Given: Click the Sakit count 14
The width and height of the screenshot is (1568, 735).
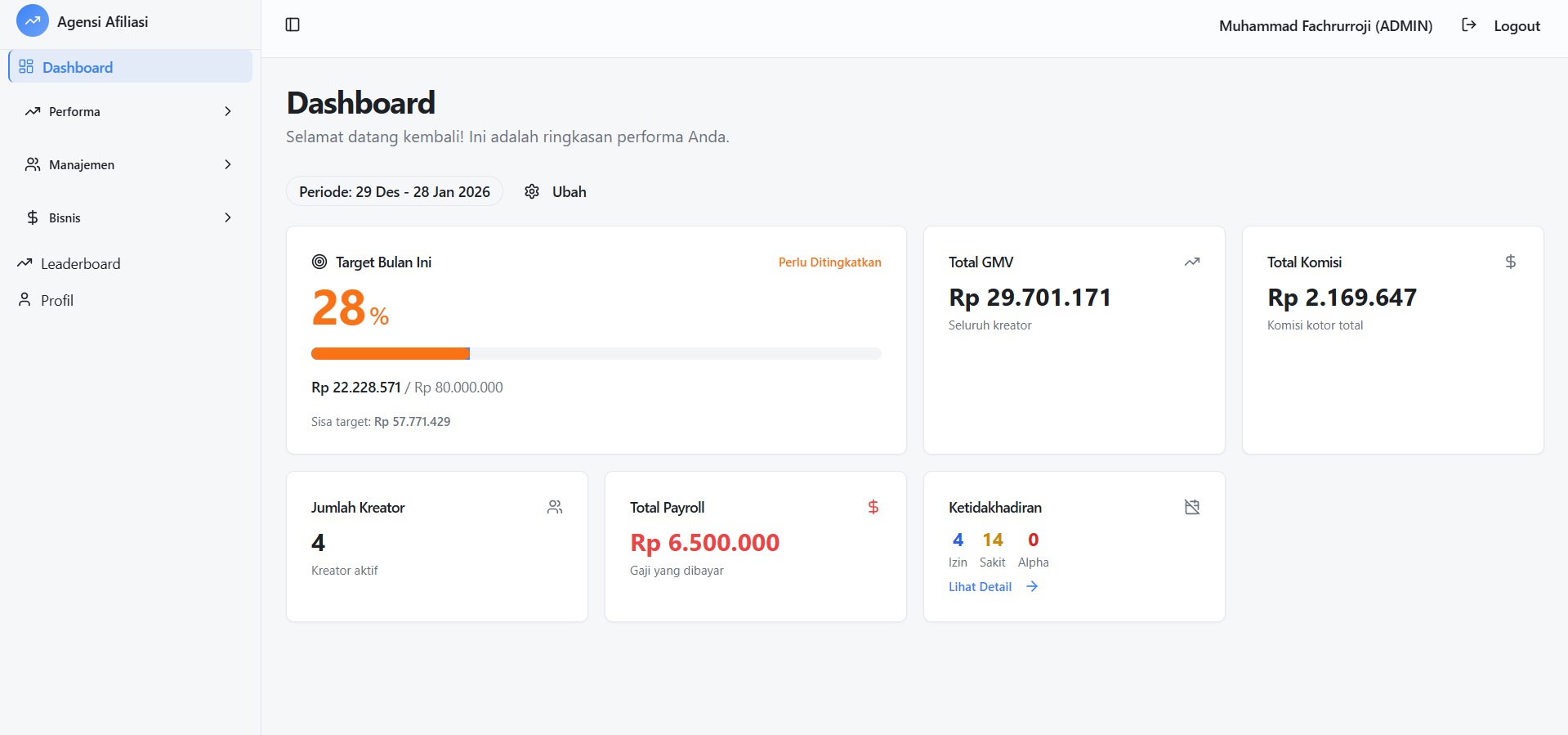Looking at the screenshot, I should [x=993, y=540].
